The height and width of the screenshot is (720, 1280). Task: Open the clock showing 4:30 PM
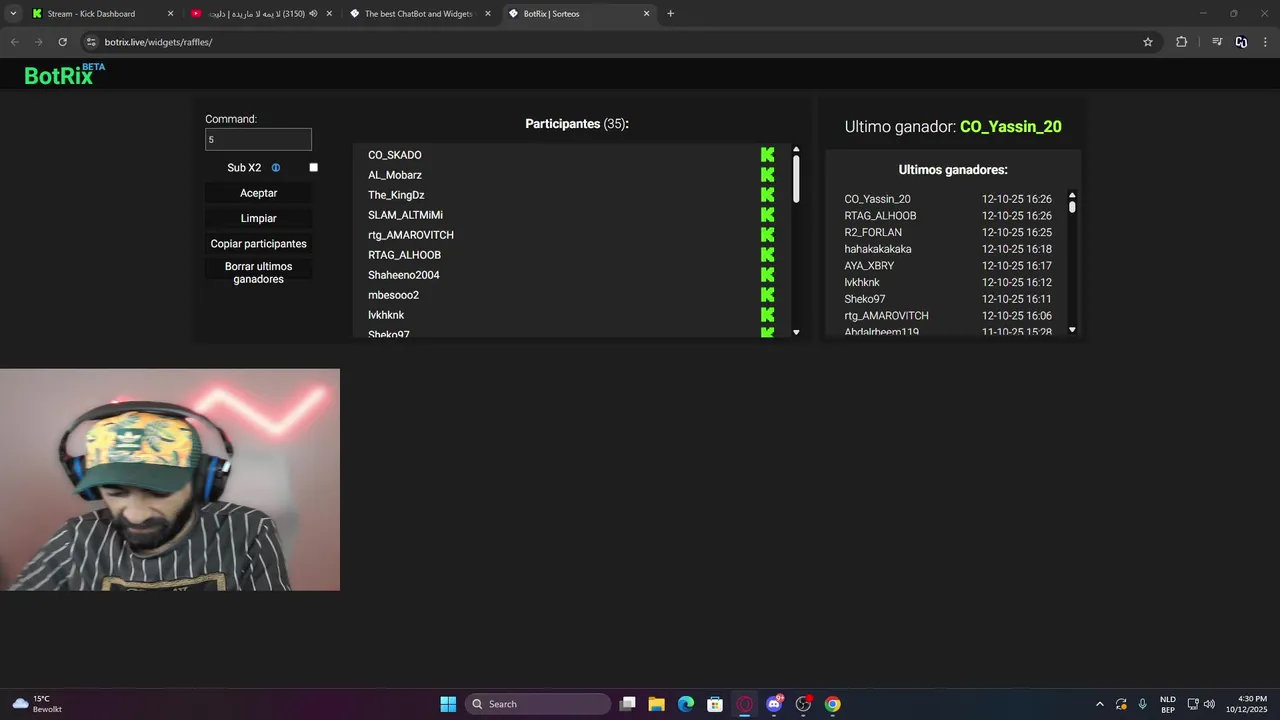click(1246, 704)
